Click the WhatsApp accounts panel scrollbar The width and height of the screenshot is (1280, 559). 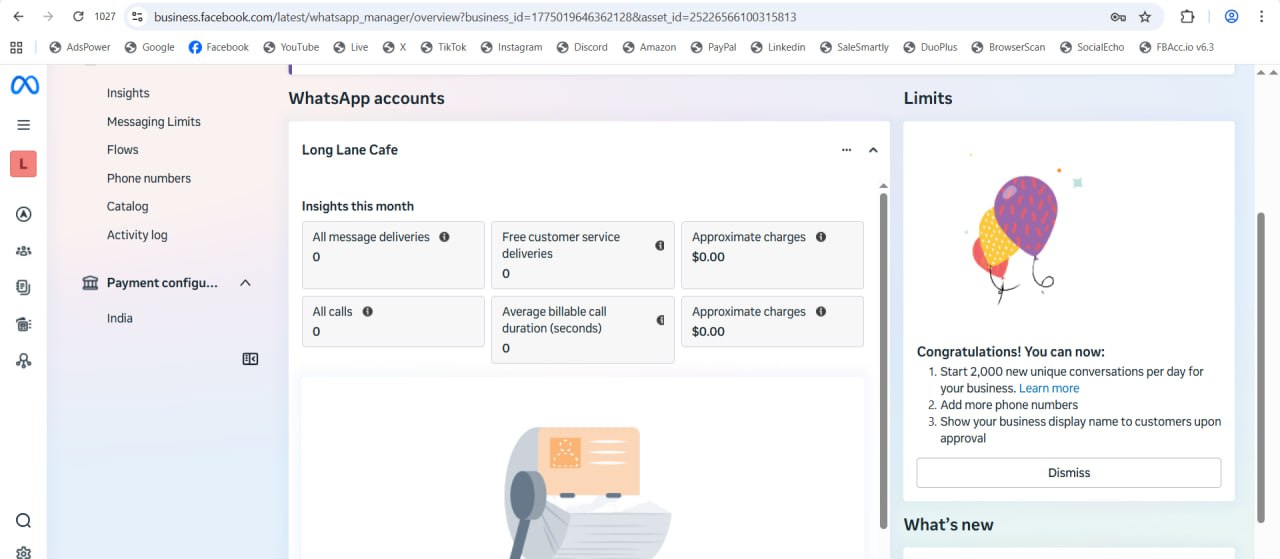(883, 360)
